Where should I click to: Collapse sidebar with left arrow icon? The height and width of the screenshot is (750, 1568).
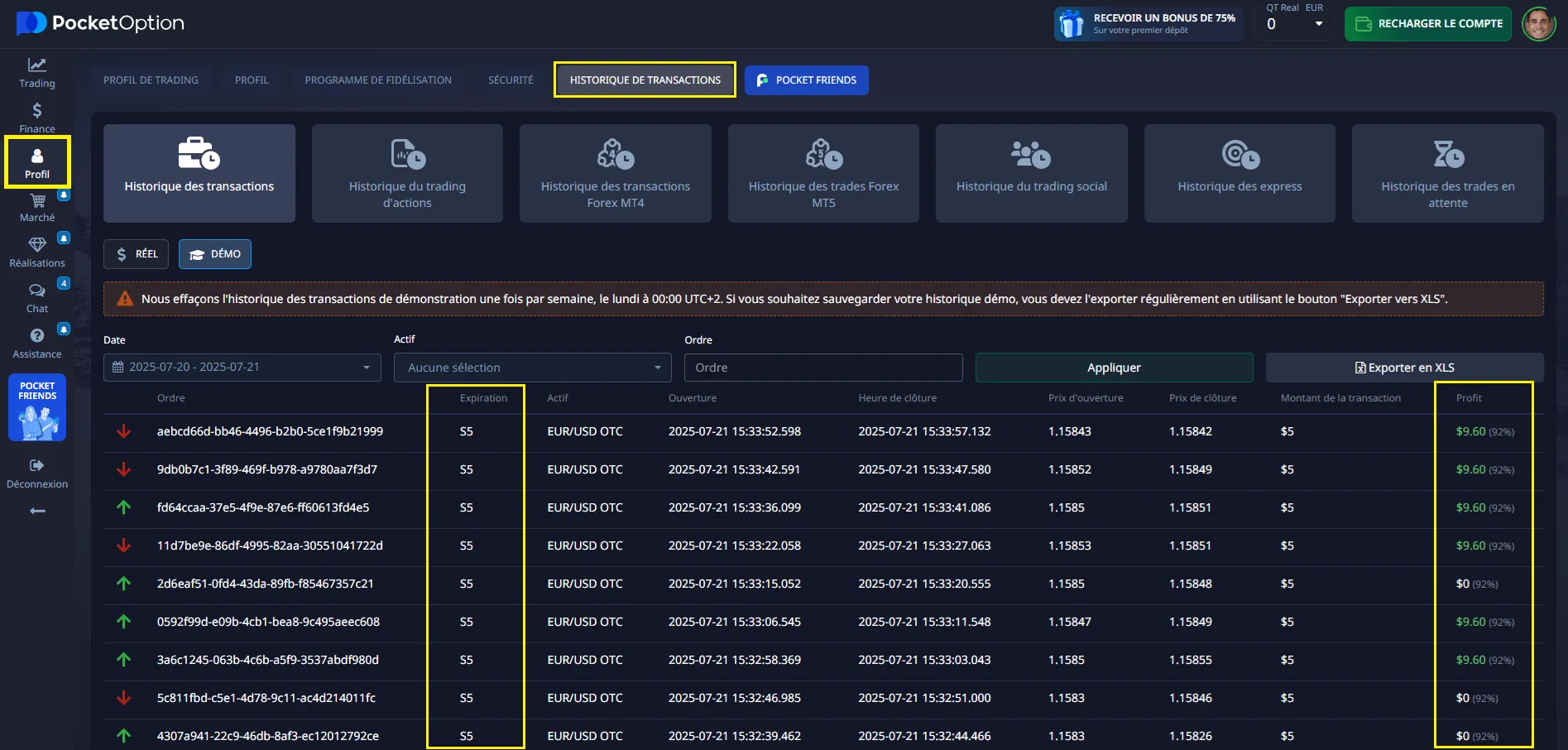point(37,511)
